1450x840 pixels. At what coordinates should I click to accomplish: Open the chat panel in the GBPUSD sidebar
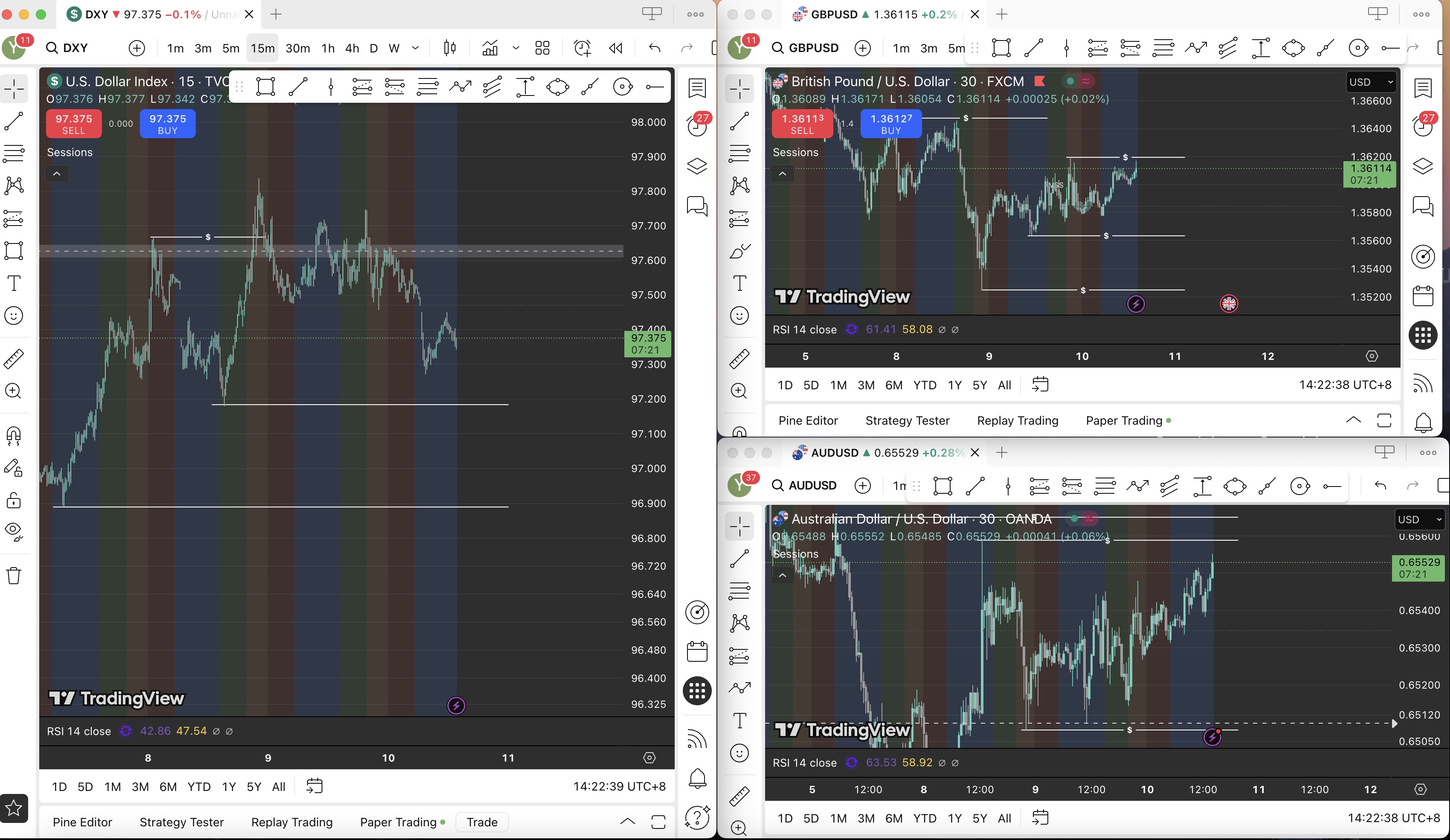[1423, 206]
